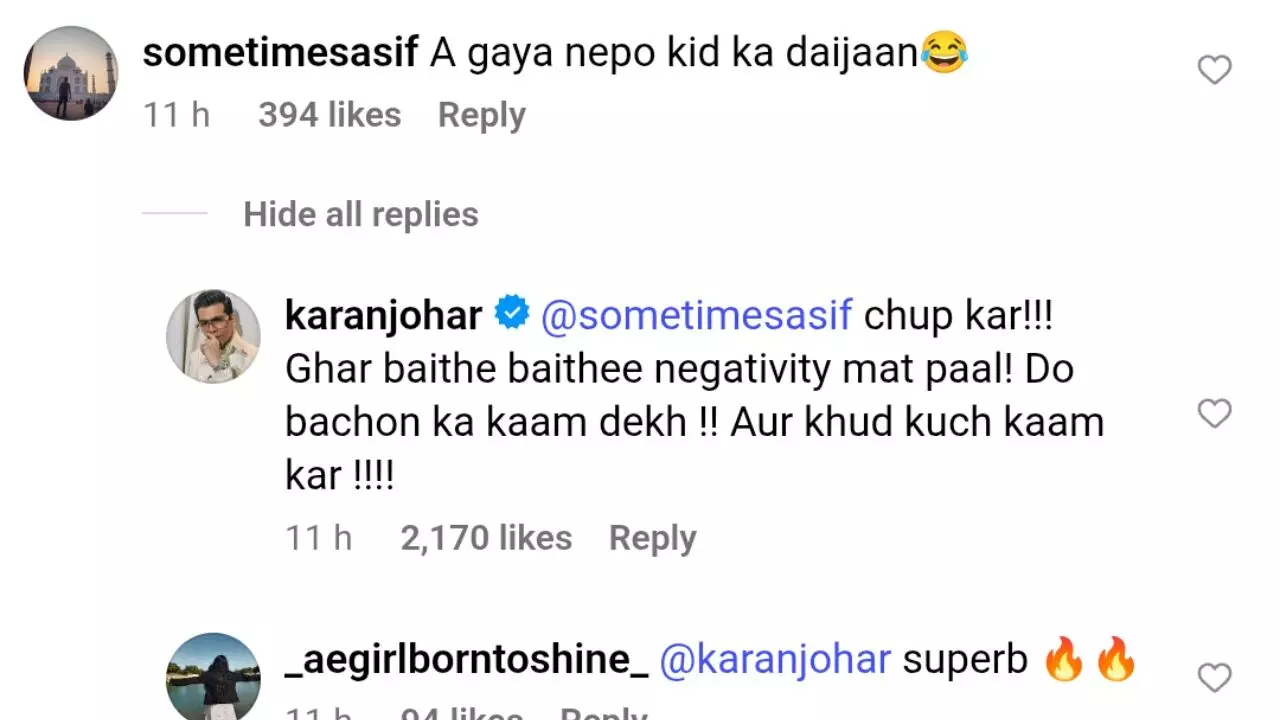The width and height of the screenshot is (1280, 720).
Task: Click the sometimesasif username at the top
Action: click(280, 53)
